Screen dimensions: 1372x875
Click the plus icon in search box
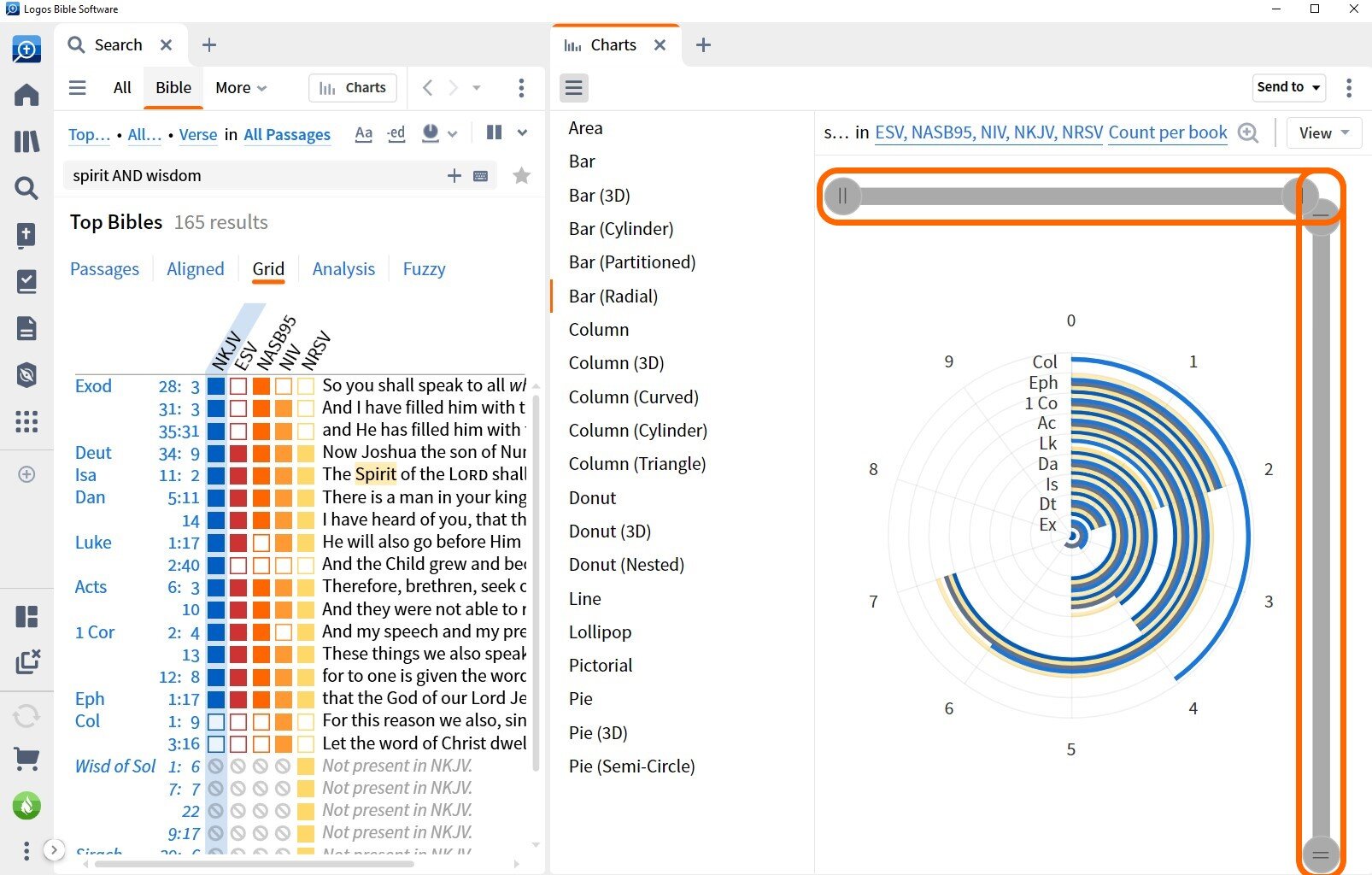454,175
